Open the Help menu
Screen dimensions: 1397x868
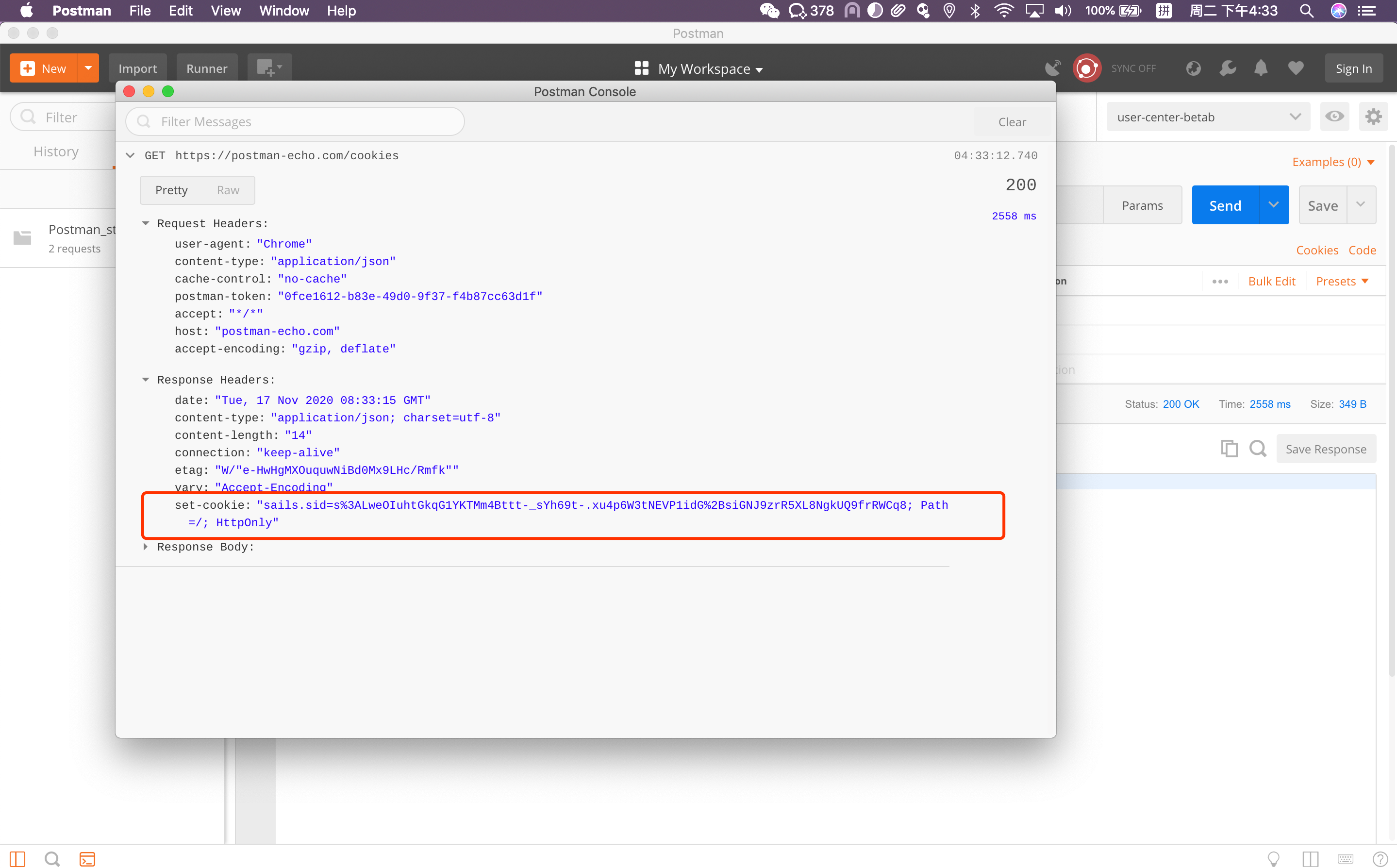(x=342, y=11)
